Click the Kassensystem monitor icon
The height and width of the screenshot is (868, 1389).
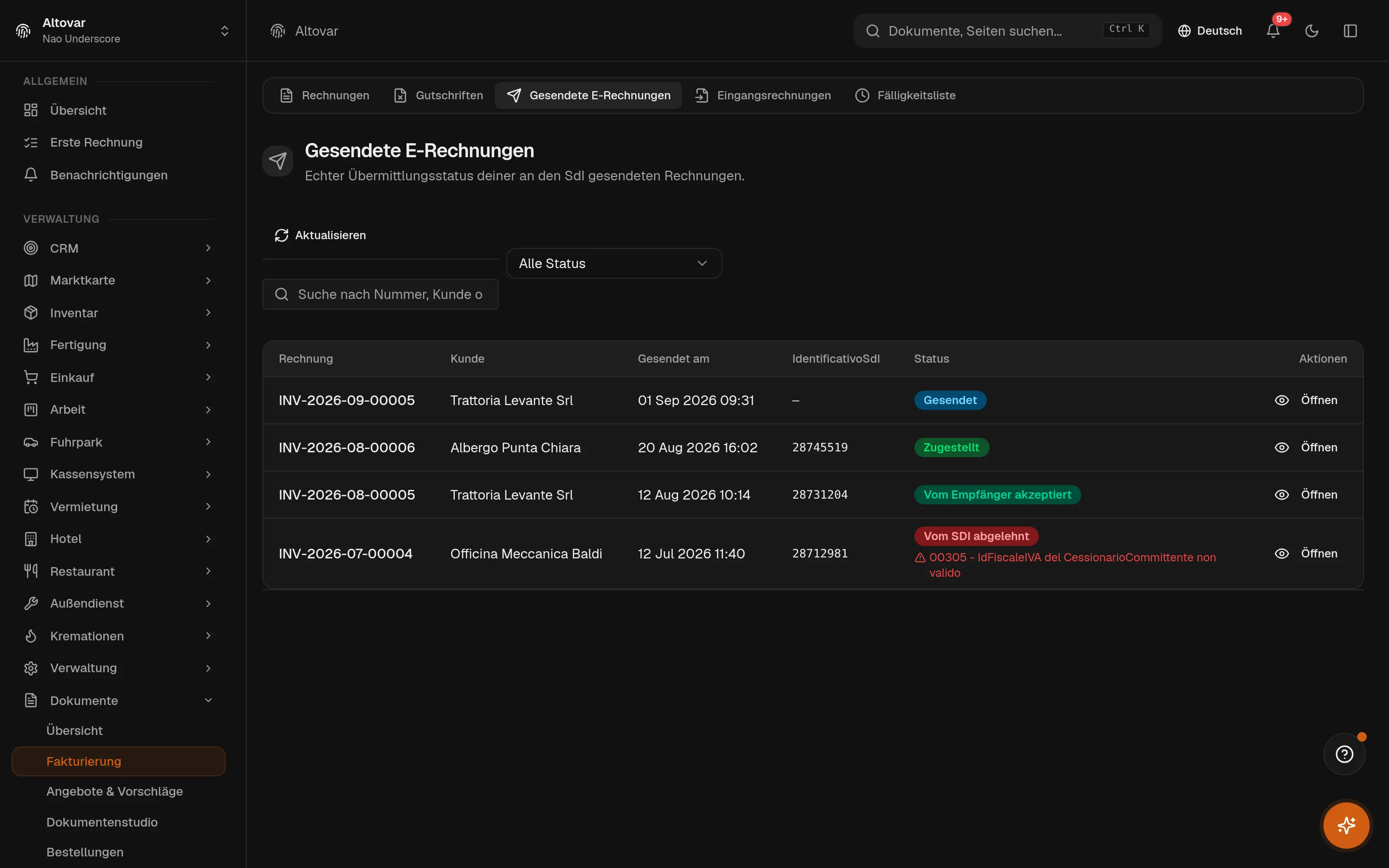pyautogui.click(x=31, y=474)
